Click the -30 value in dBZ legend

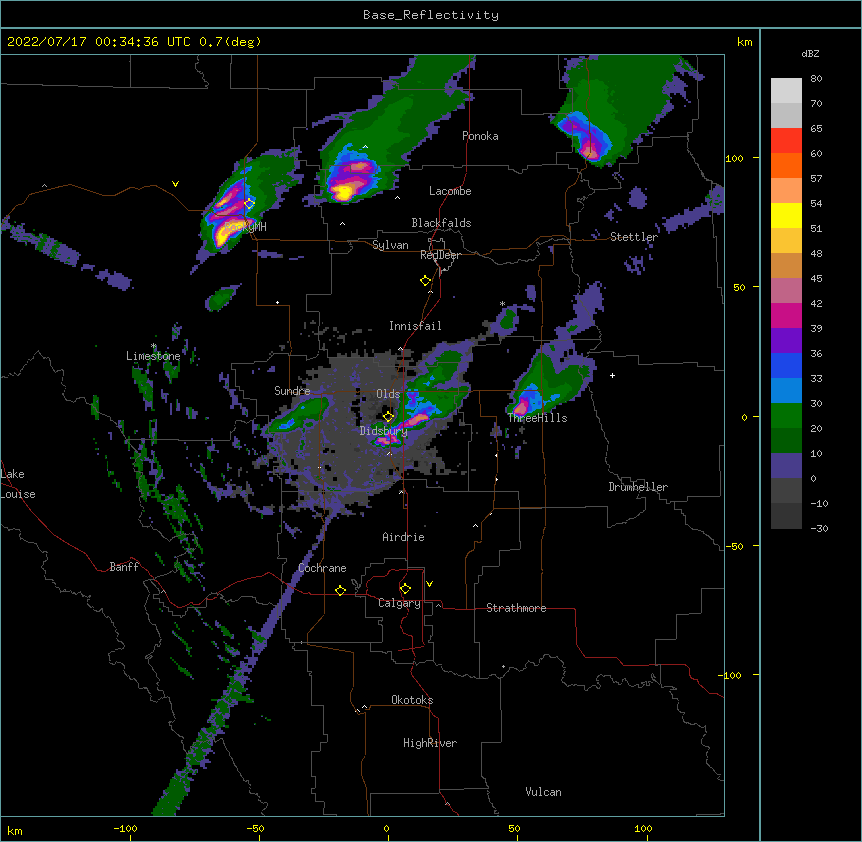coord(819,528)
